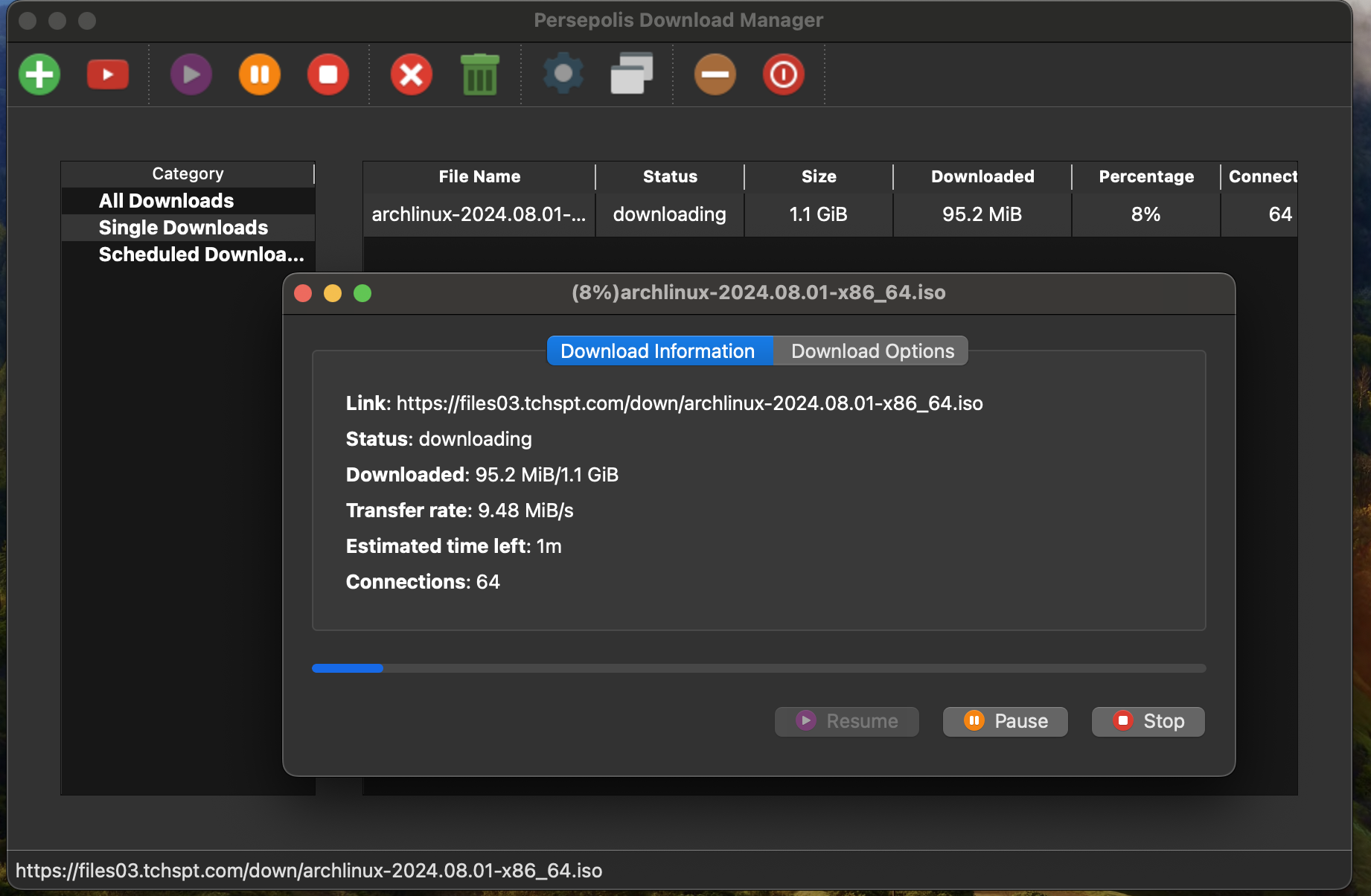Click the '1.1 GiB' size cell

pos(819,215)
